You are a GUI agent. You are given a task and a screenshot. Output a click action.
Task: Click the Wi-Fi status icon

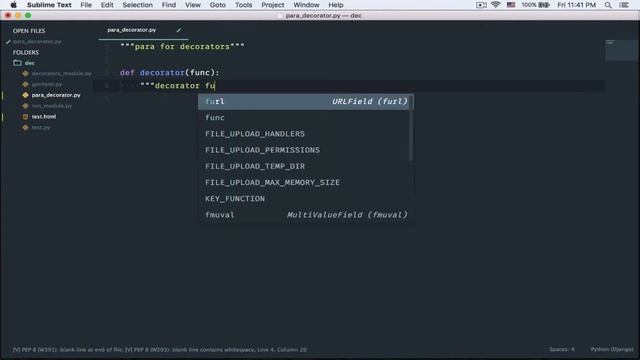[496, 5]
